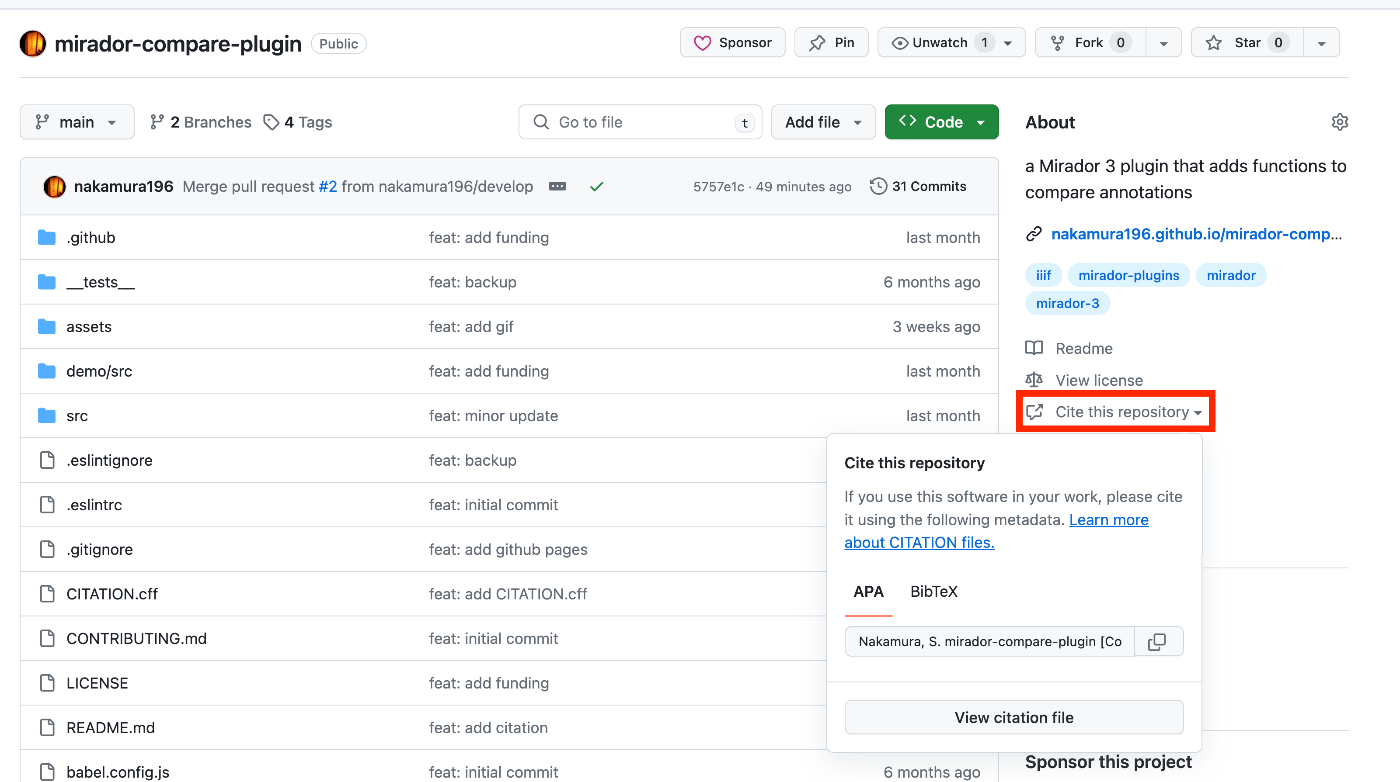The height and width of the screenshot is (782, 1400).
Task: Click the iiif topic tag
Action: click(1043, 275)
